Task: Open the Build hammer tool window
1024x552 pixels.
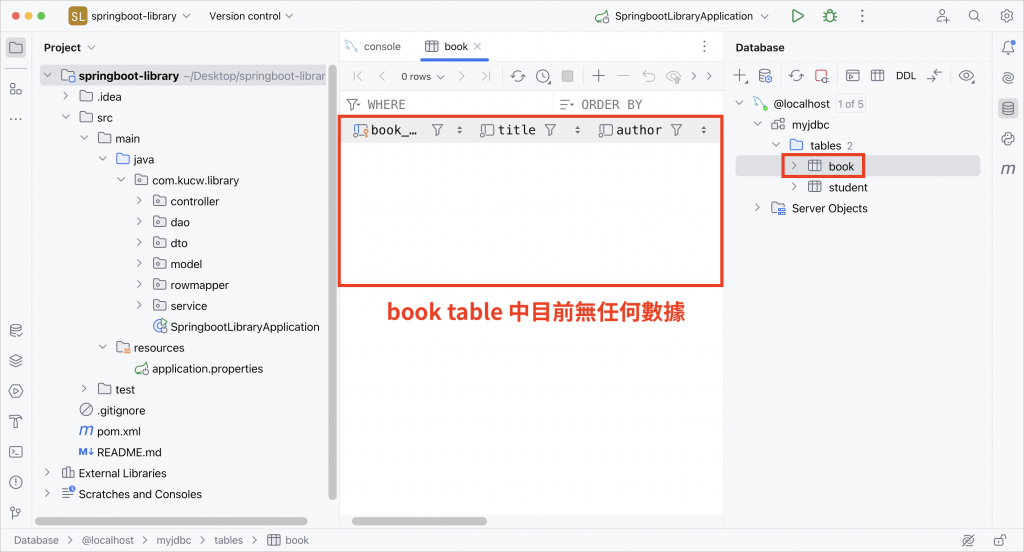Action: [16, 421]
